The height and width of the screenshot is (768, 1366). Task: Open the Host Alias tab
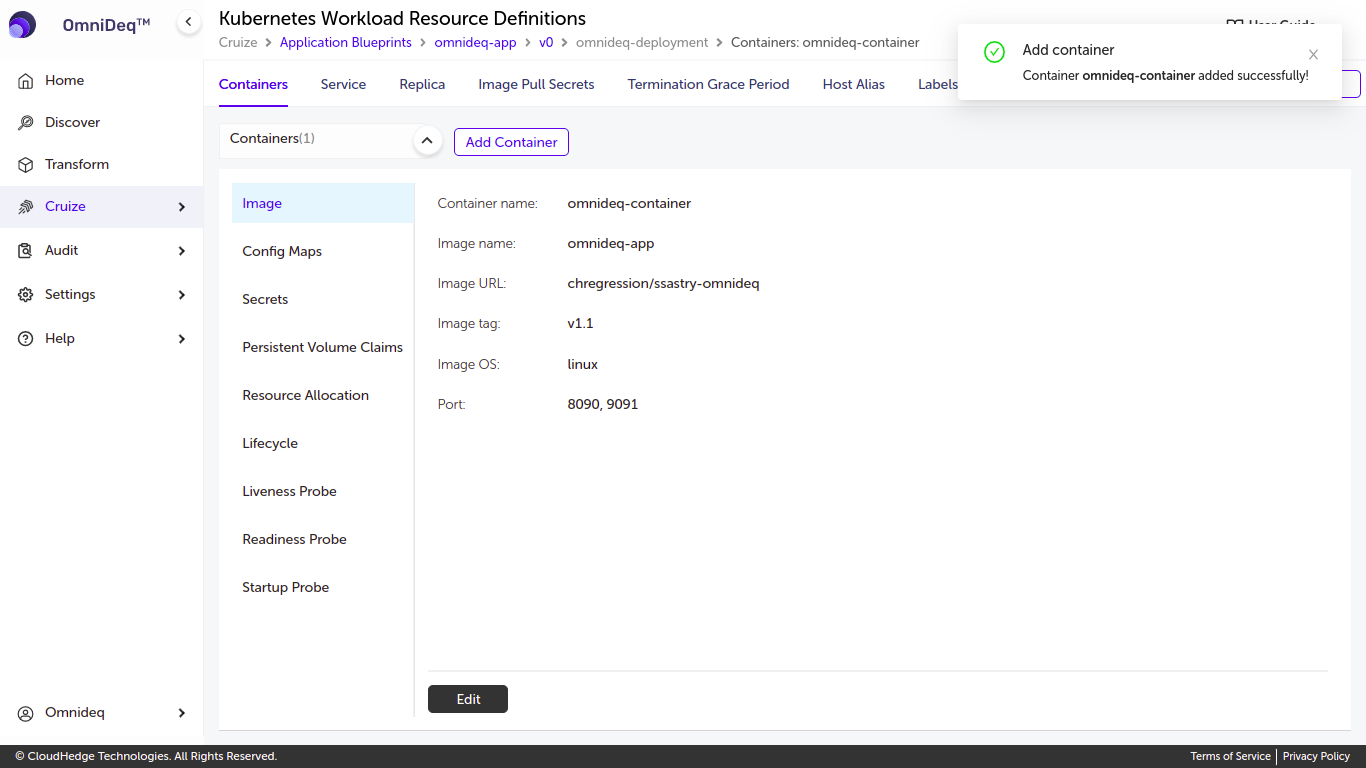(x=853, y=84)
